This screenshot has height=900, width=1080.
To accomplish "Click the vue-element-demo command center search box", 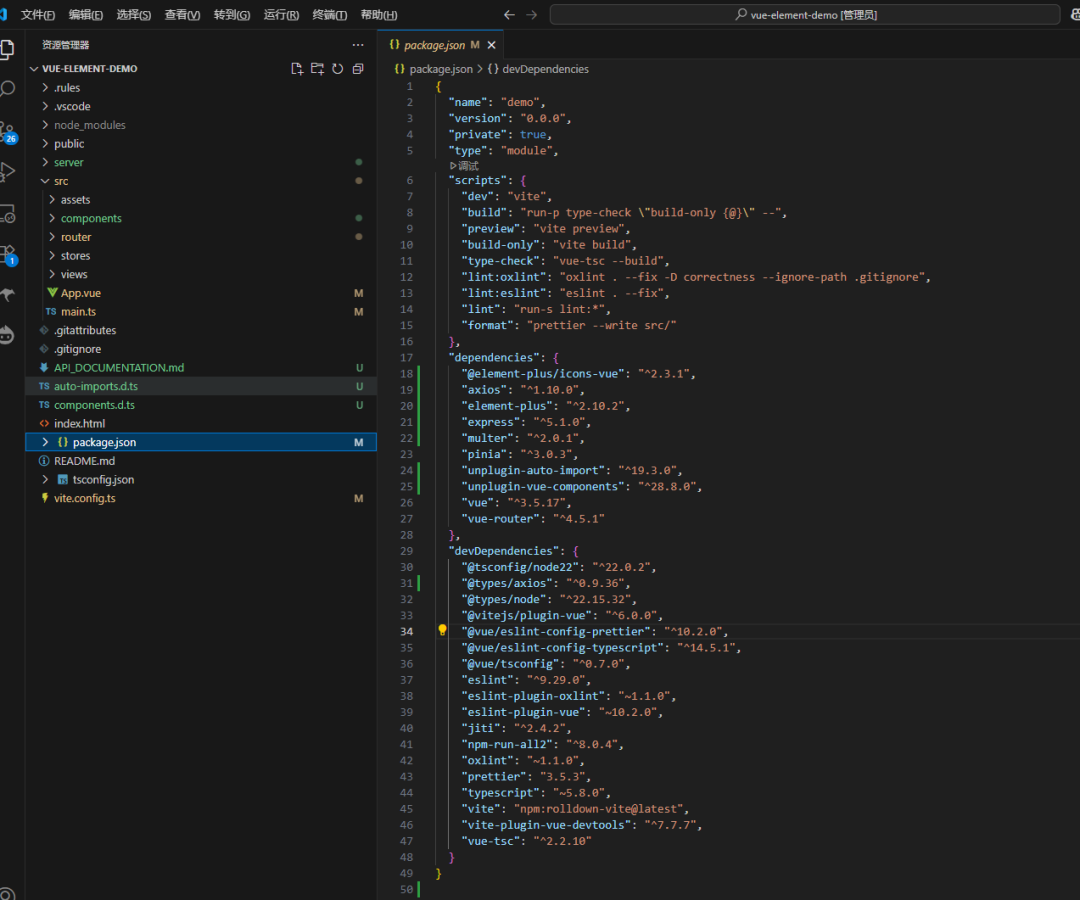I will click(804, 14).
